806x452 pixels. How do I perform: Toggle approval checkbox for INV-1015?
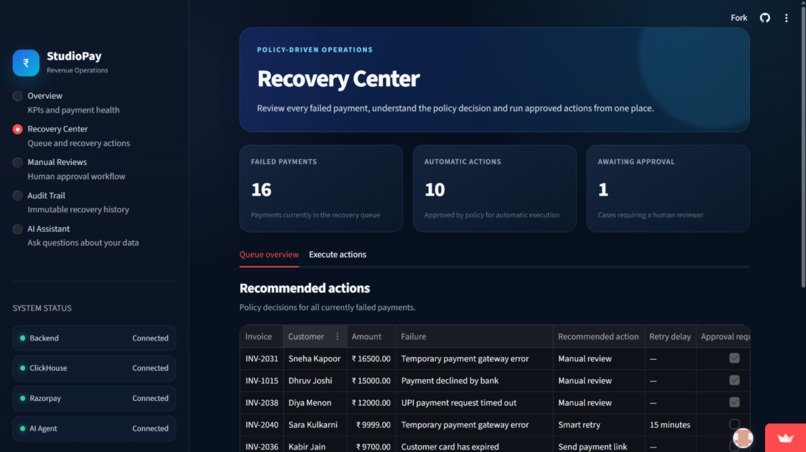734,380
